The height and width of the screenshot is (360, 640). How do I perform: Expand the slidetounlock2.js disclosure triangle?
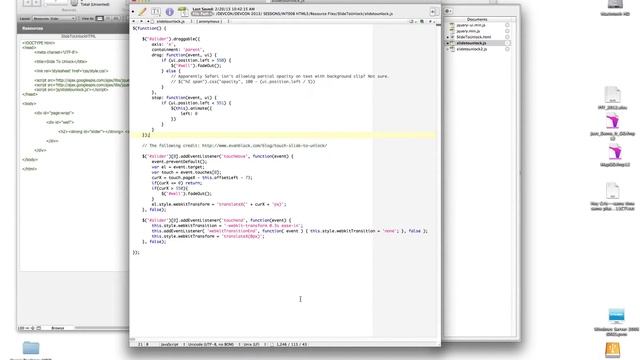[447, 49]
